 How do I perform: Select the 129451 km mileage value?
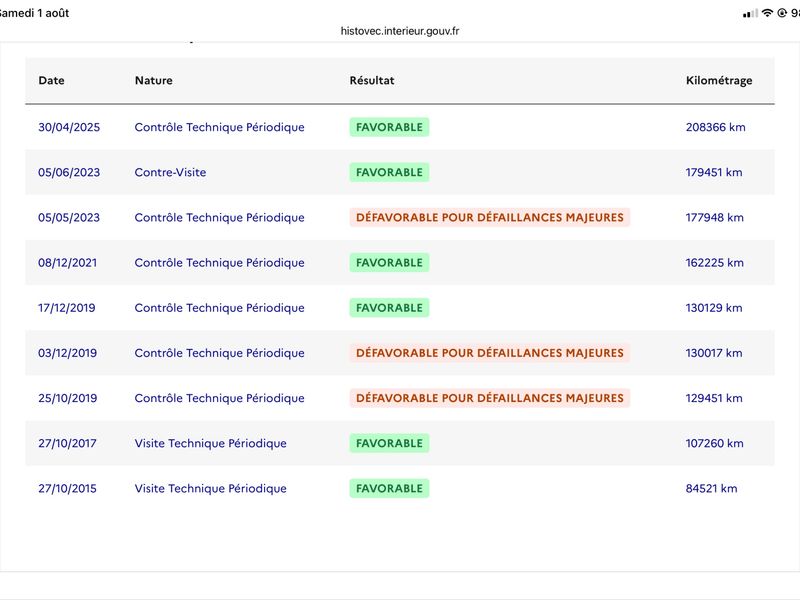(x=714, y=398)
